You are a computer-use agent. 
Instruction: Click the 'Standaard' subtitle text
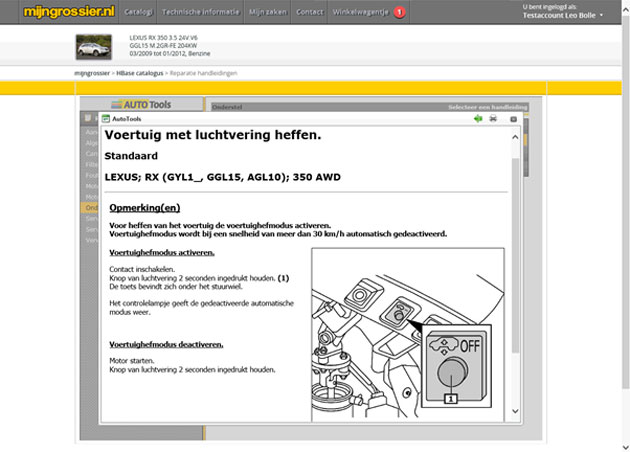[x=131, y=156]
